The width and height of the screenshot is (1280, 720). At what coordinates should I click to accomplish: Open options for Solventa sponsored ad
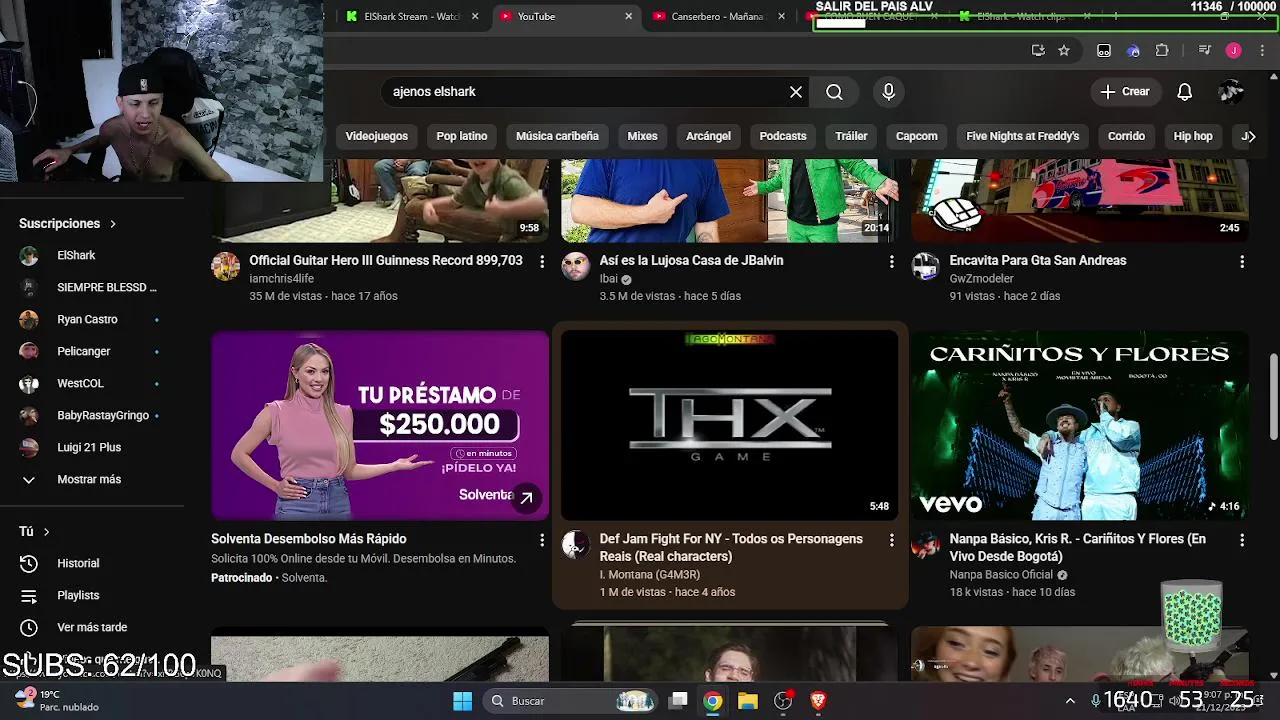click(542, 540)
